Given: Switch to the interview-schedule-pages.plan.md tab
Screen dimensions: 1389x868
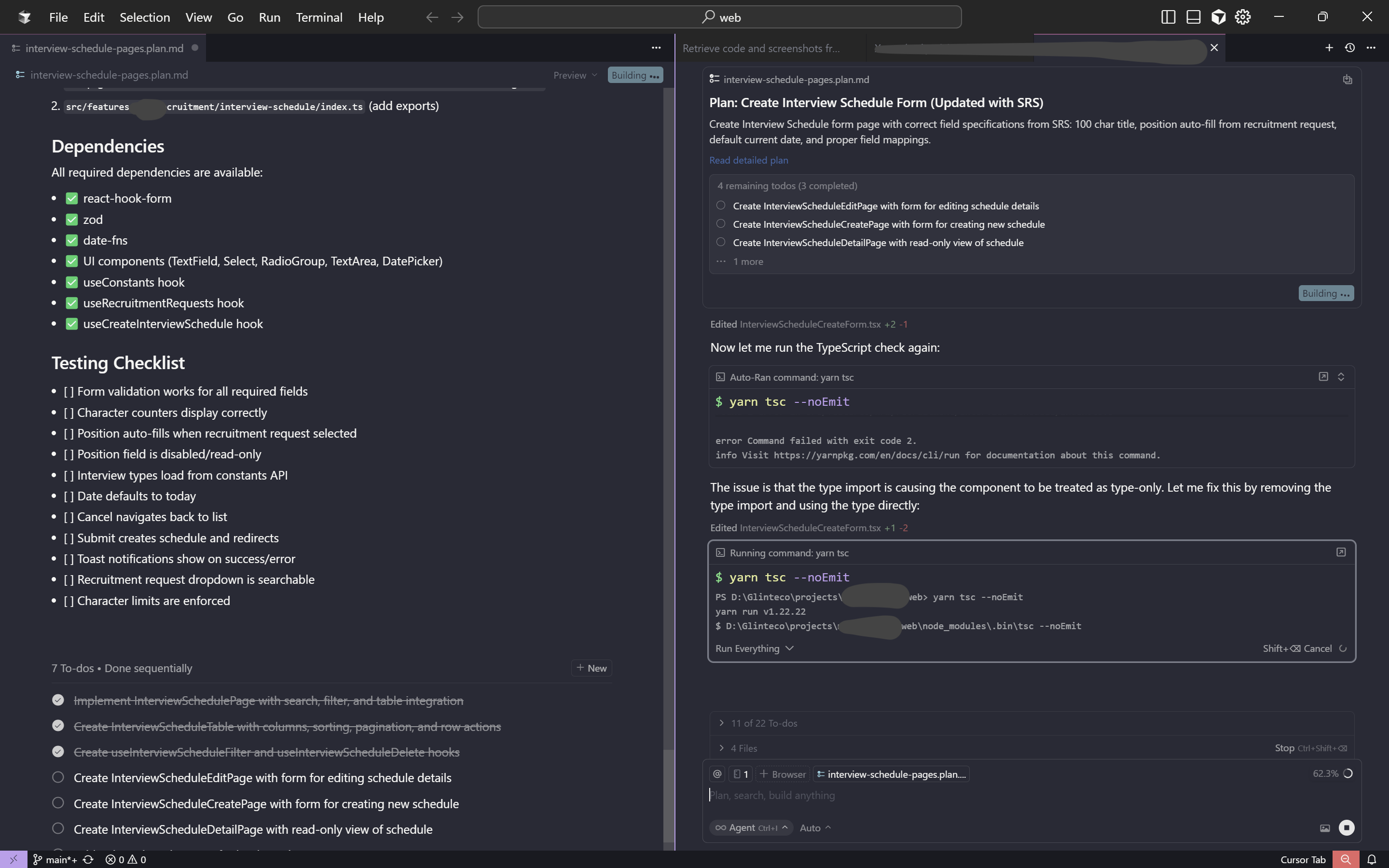Looking at the screenshot, I should point(103,48).
